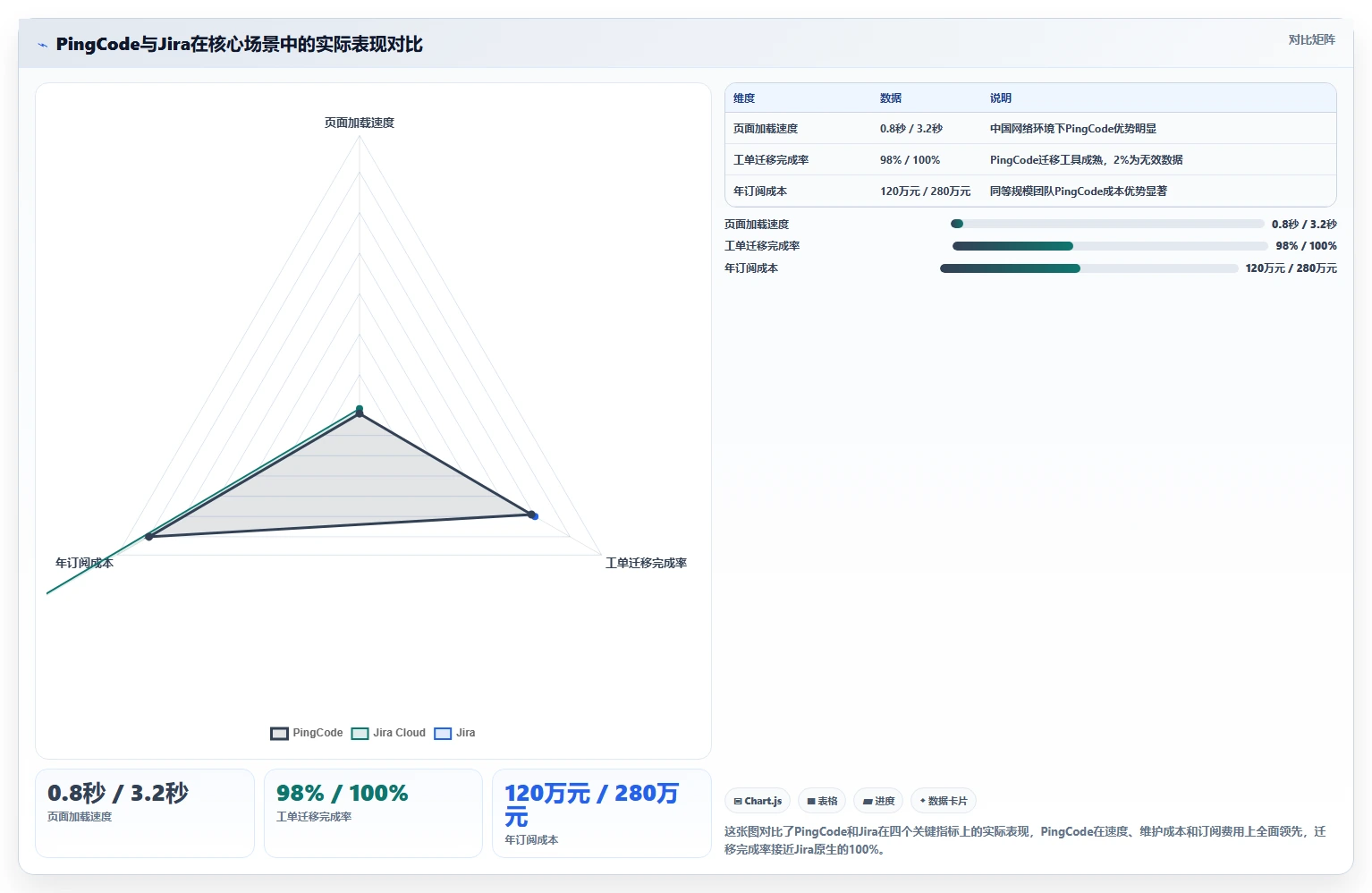This screenshot has height=893, width=1372.
Task: Select the 表格 tag
Action: 822,801
